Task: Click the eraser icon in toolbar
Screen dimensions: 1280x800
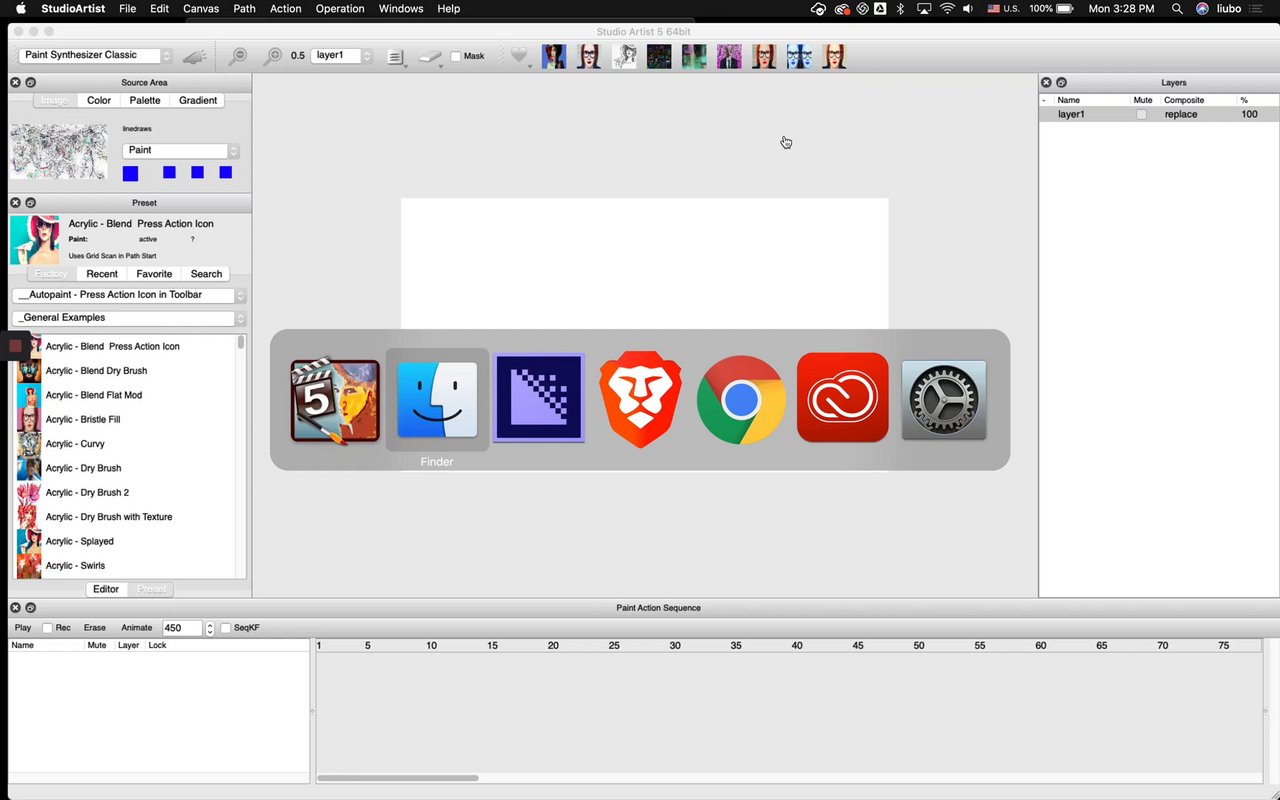Action: 431,57
